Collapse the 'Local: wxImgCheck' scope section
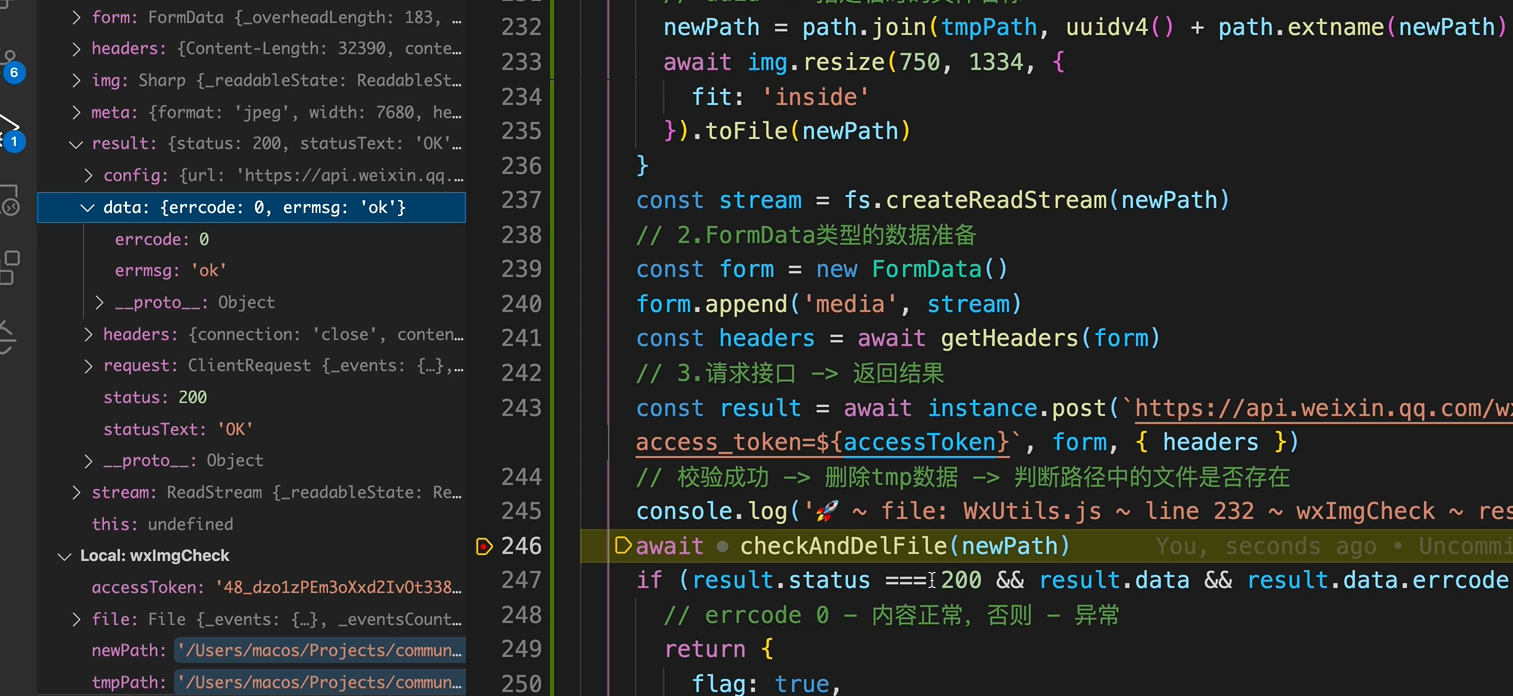Viewport: 1513px width, 696px height. pos(65,556)
